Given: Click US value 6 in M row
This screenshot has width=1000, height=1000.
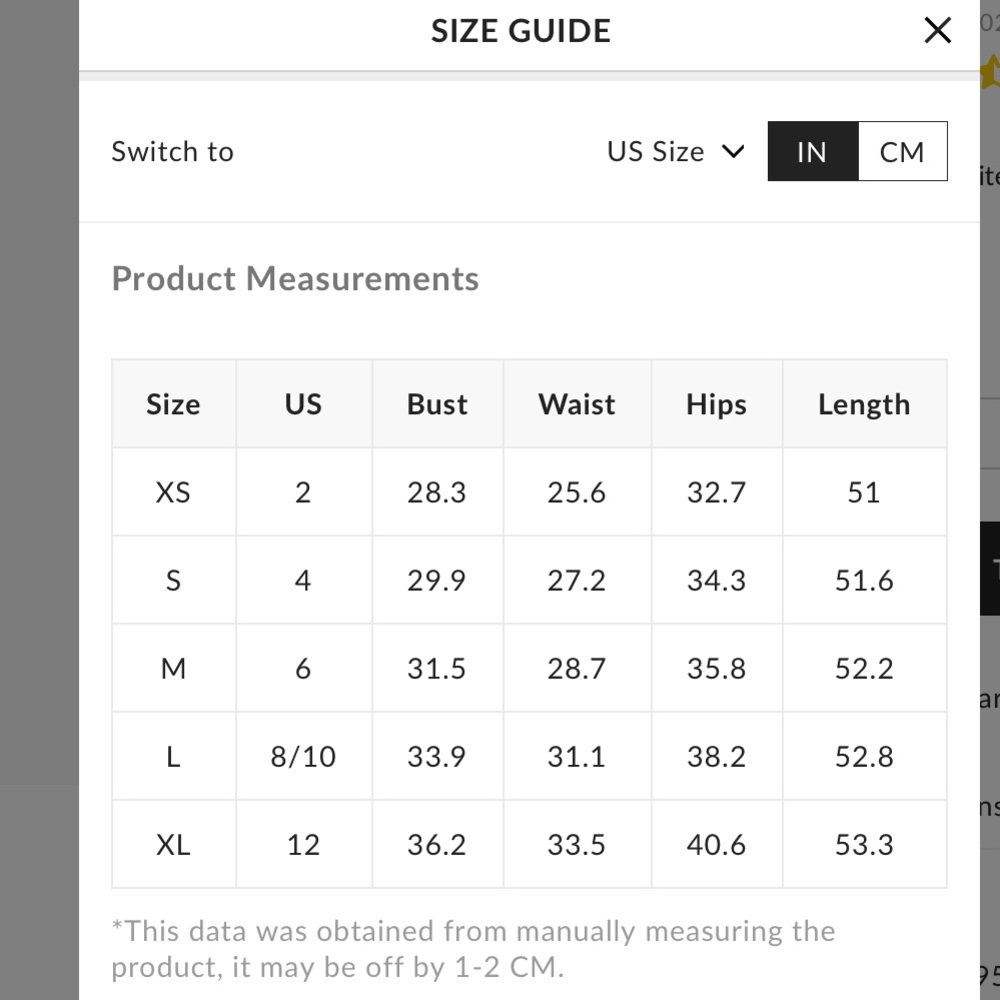Looking at the screenshot, I should click(x=304, y=668).
